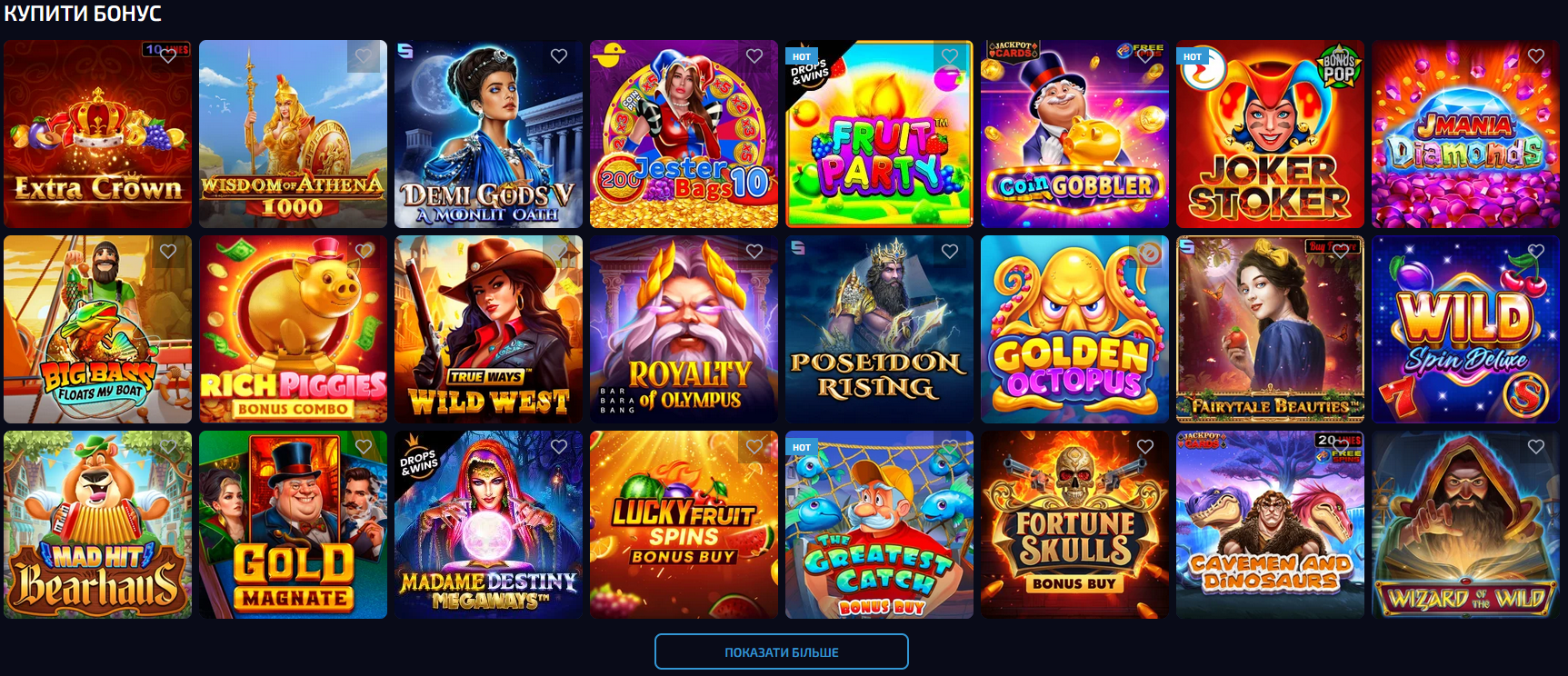The height and width of the screenshot is (676, 1568).
Task: Toggle heart on Jester Bags 10
Action: click(x=754, y=56)
